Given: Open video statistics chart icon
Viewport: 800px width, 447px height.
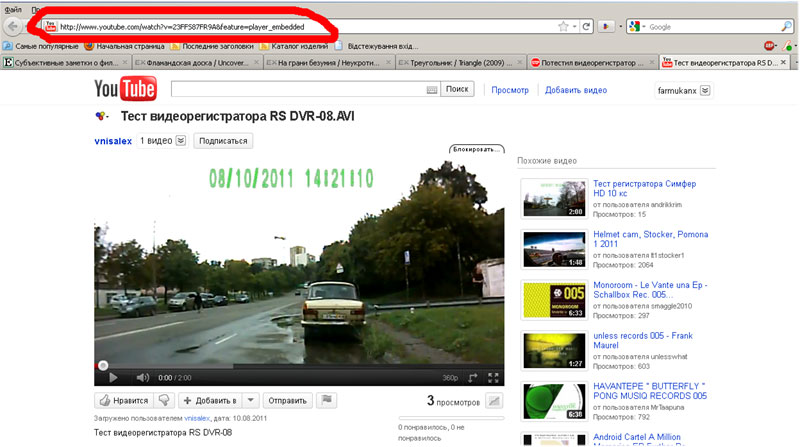Looking at the screenshot, I should [493, 401].
